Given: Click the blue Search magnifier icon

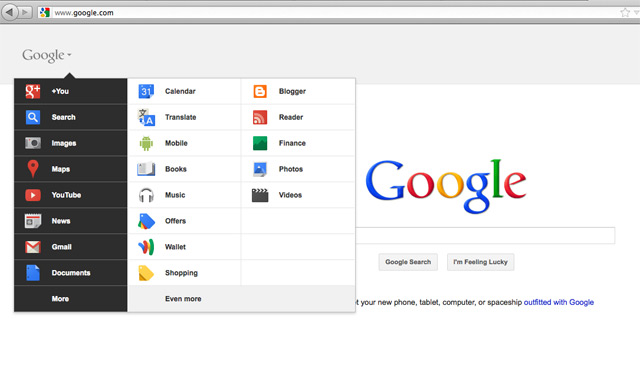Looking at the screenshot, I should click(x=33, y=117).
